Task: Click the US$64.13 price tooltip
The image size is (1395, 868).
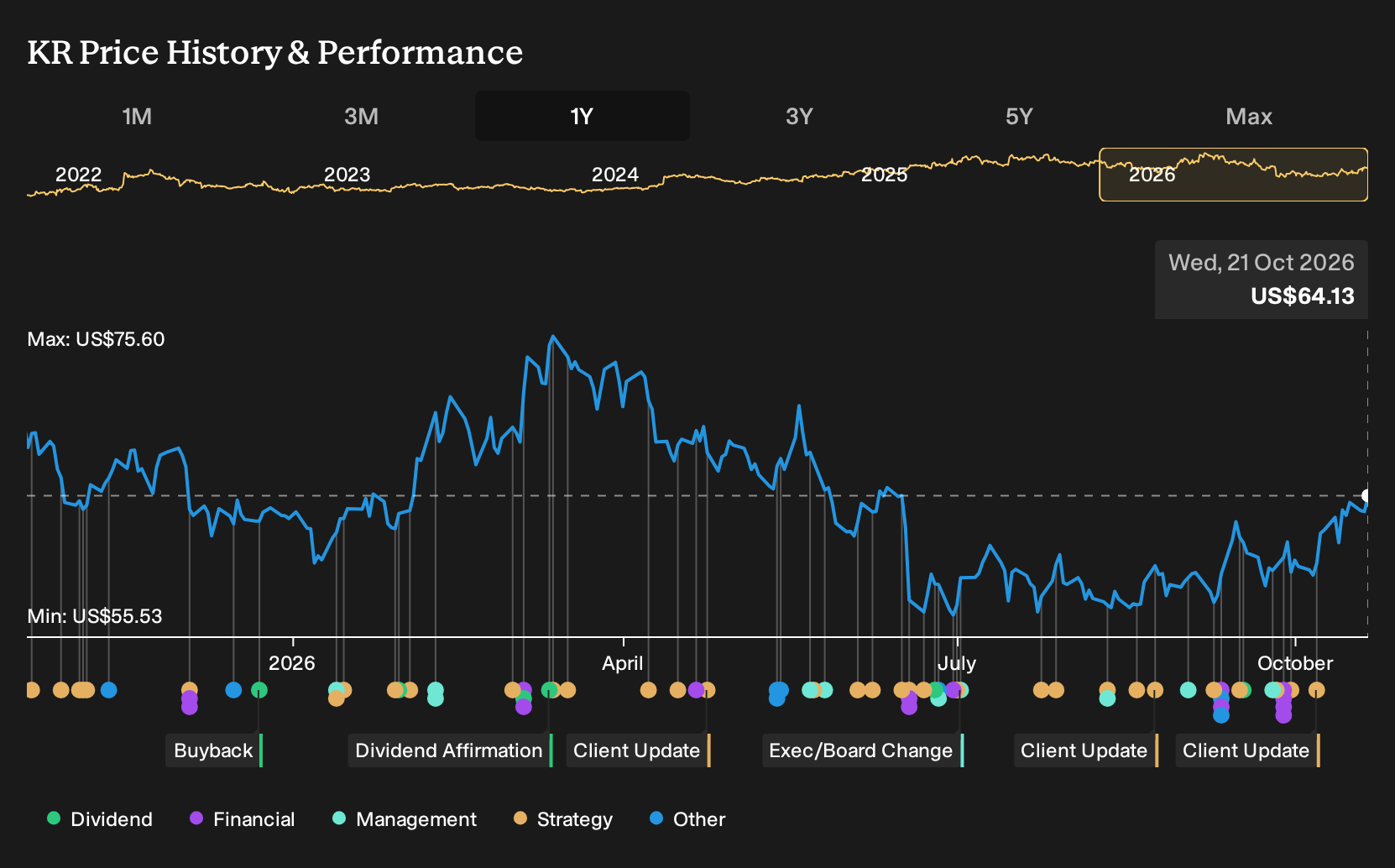Action: point(1262,280)
